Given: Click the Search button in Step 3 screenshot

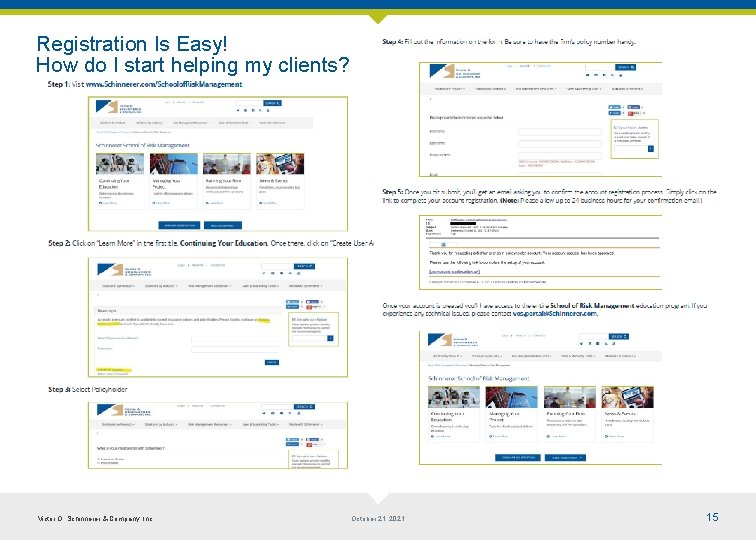Looking at the screenshot, I should click(304, 407).
